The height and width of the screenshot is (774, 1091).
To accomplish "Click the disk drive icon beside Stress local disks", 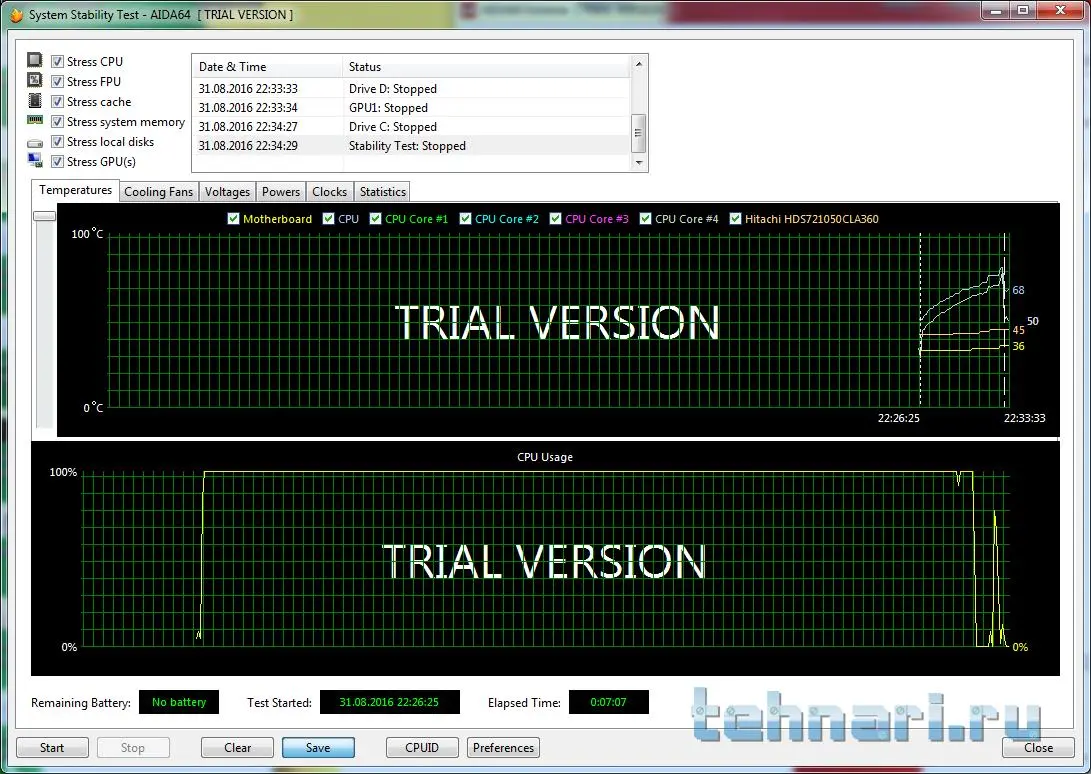I will [x=35, y=143].
